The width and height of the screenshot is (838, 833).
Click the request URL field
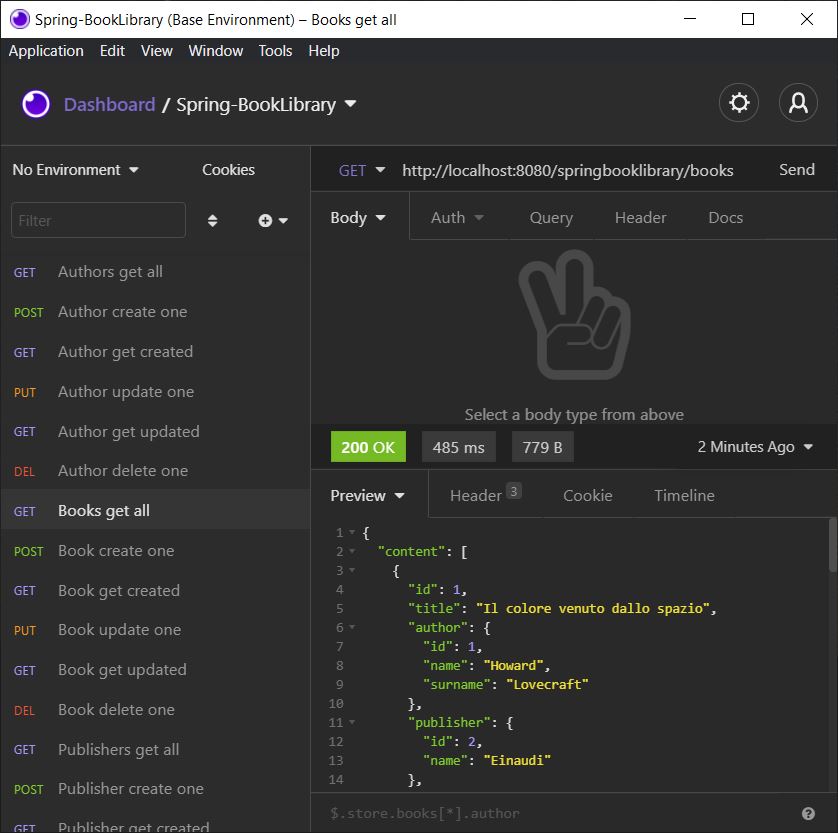[568, 170]
